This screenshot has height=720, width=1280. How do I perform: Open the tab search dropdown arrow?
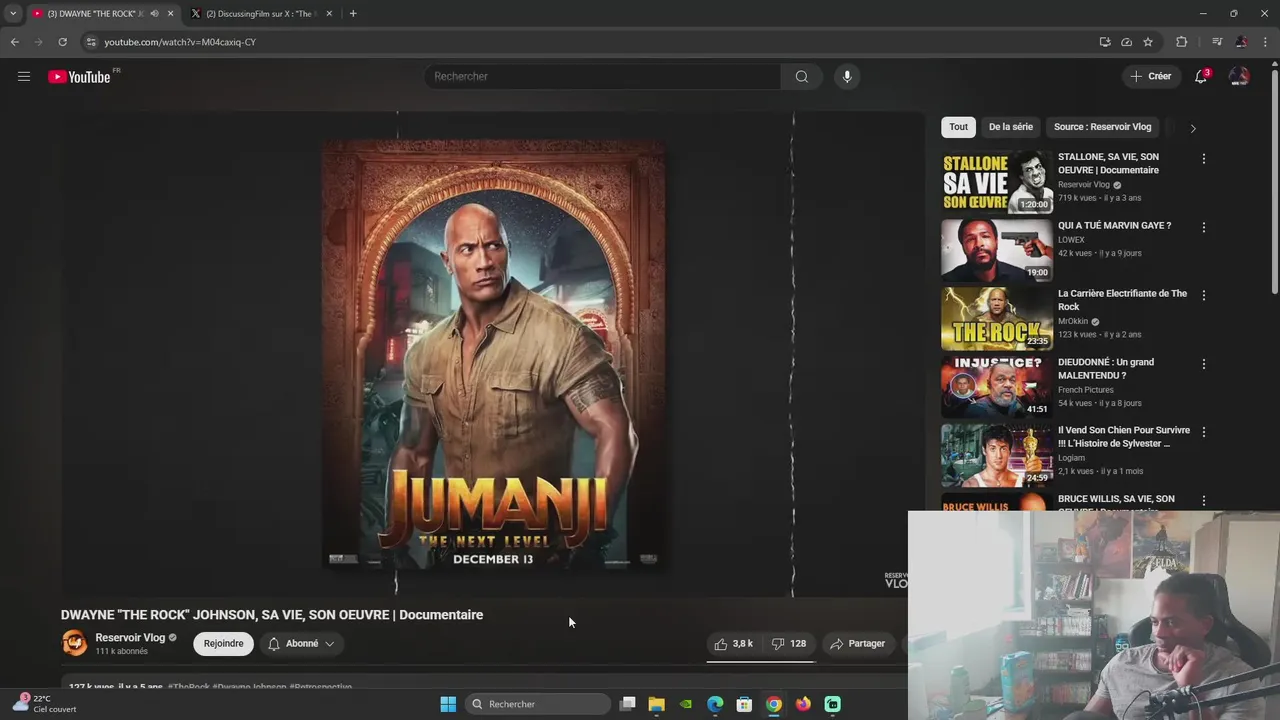[13, 13]
